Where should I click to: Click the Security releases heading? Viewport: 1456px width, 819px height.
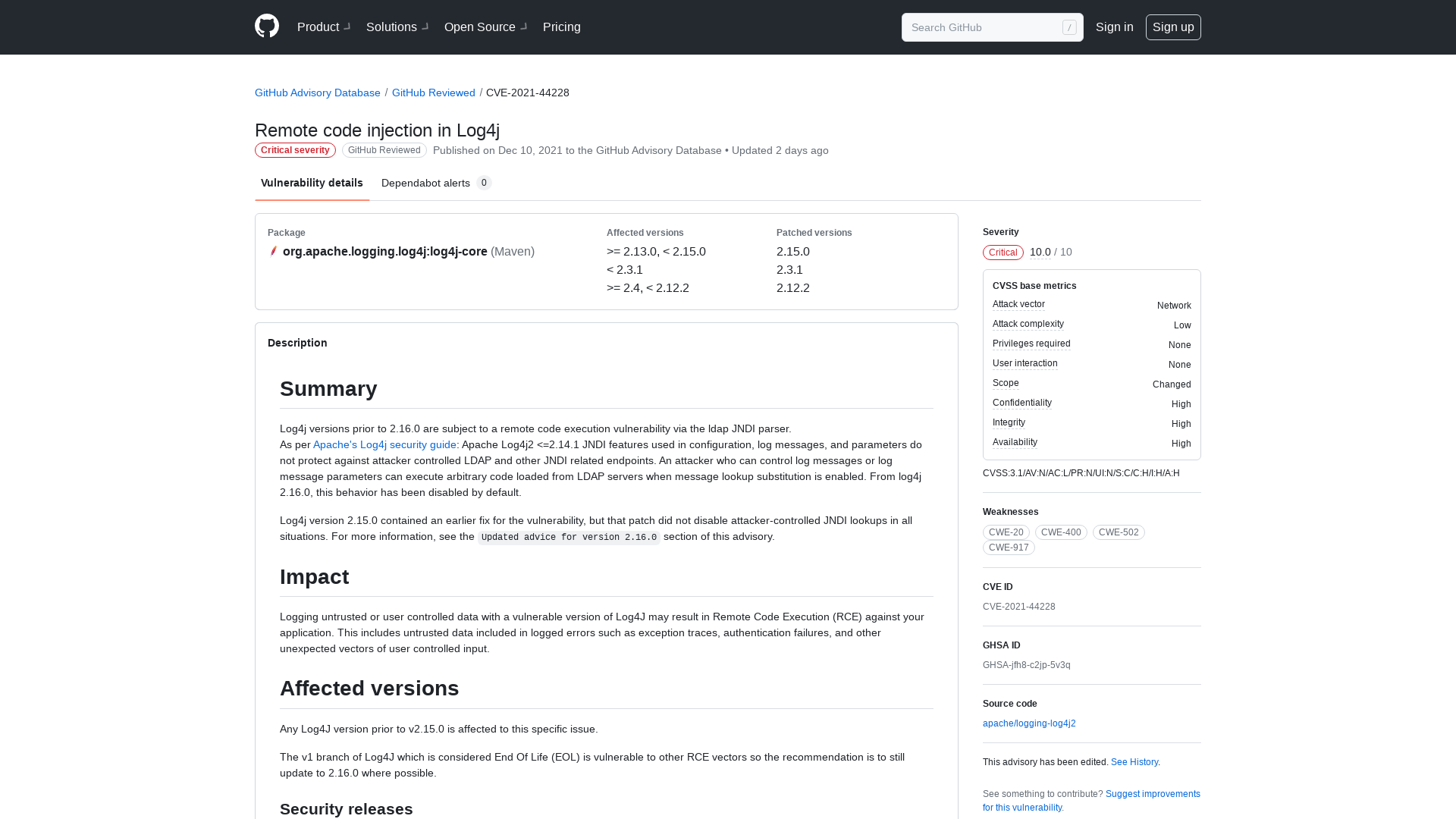[347, 808]
